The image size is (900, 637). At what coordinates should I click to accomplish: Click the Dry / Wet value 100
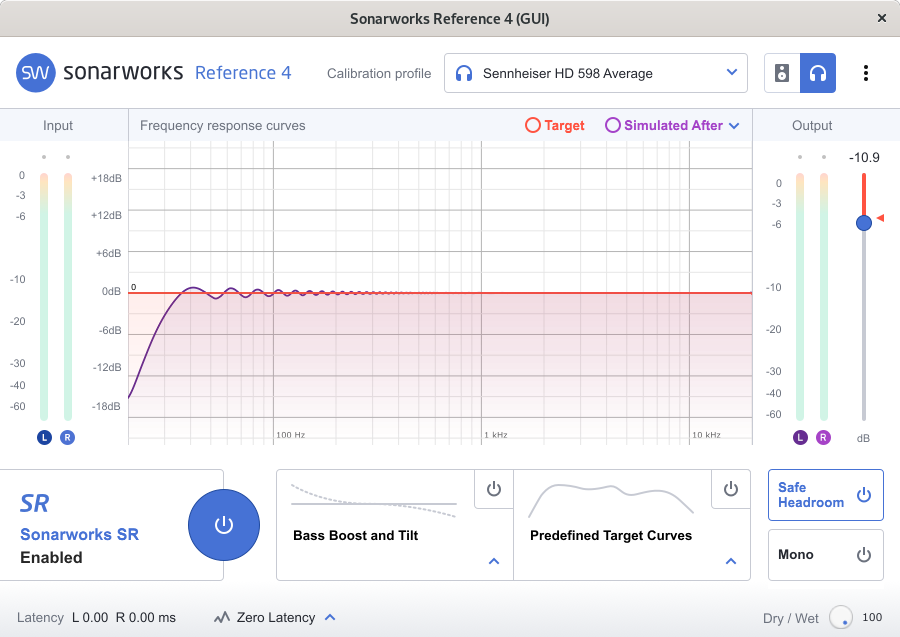(x=872, y=617)
